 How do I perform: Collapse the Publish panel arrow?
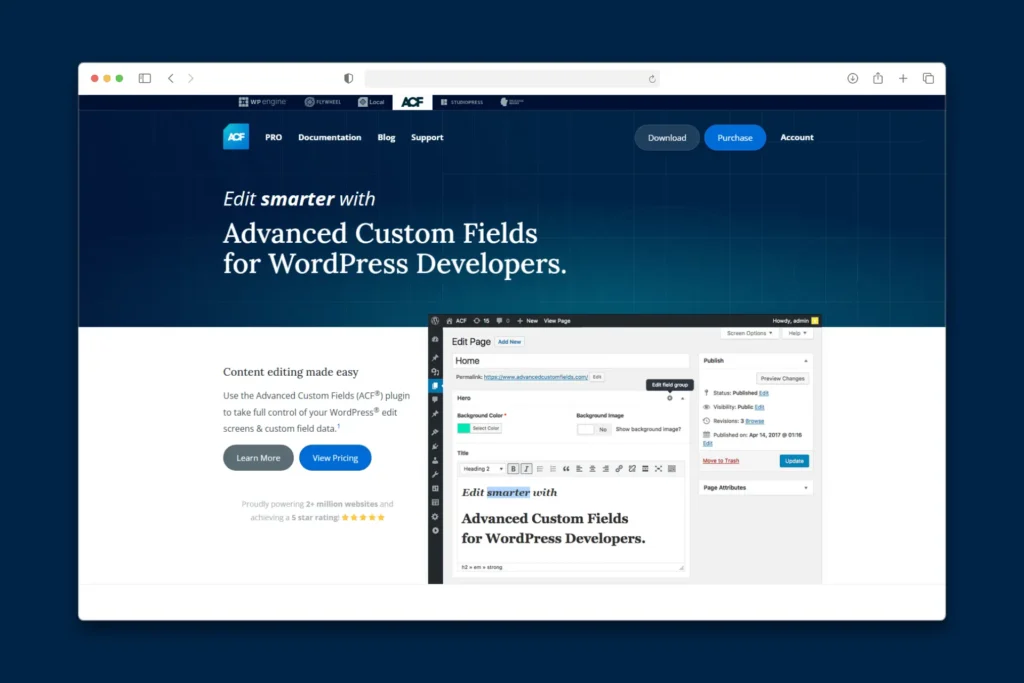[x=806, y=361]
